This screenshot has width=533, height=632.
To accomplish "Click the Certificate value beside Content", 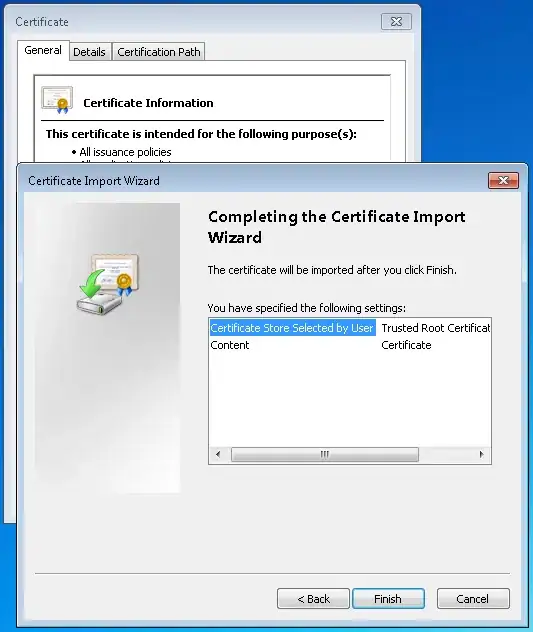I will 406,345.
